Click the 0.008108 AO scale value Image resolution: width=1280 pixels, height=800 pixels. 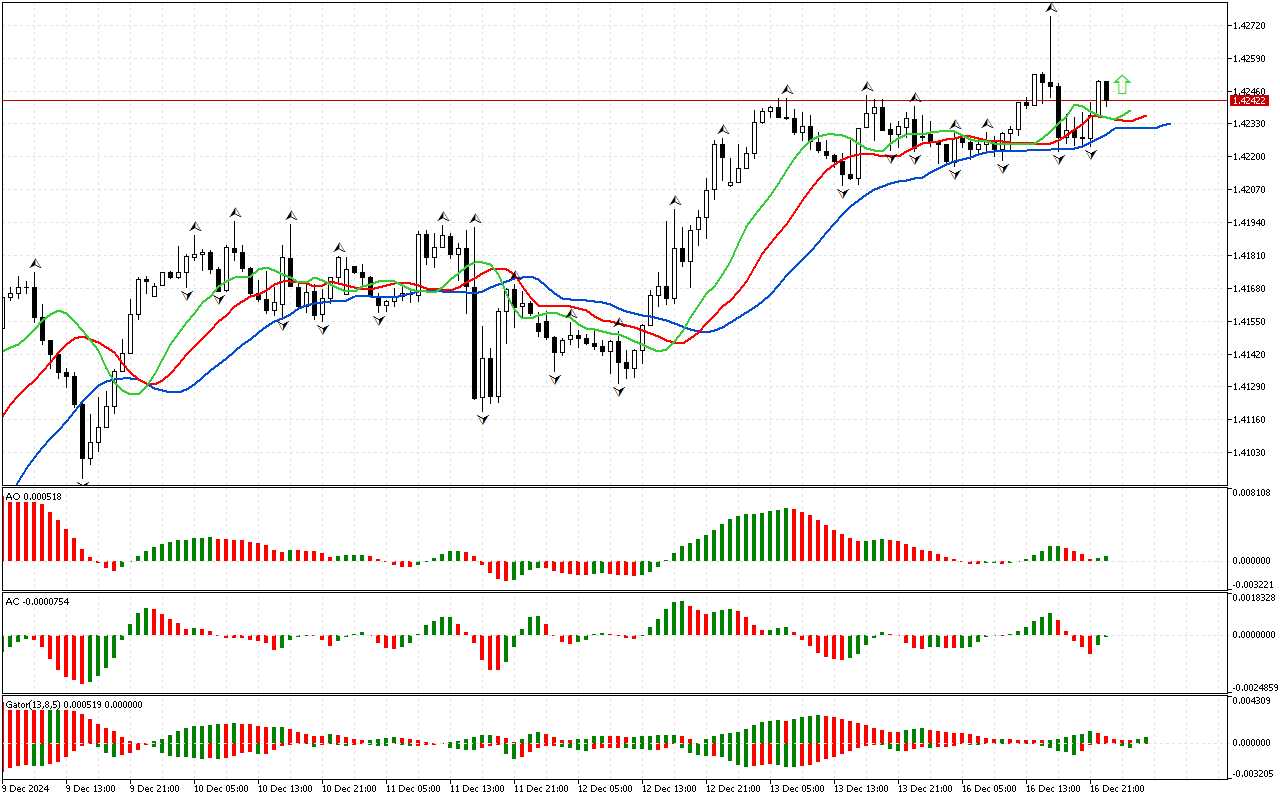coord(1252,492)
